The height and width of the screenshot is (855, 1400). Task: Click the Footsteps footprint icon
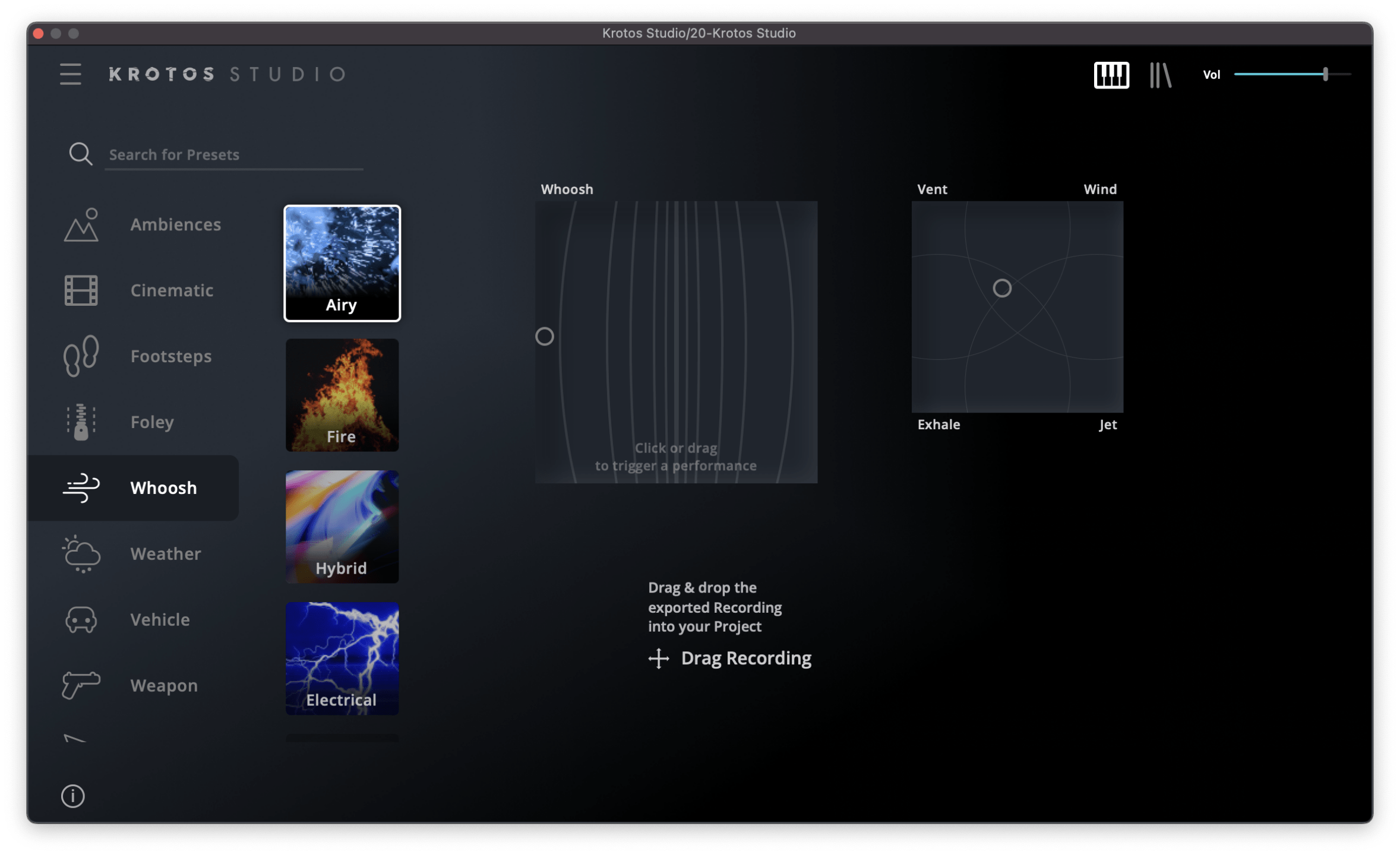(x=81, y=356)
